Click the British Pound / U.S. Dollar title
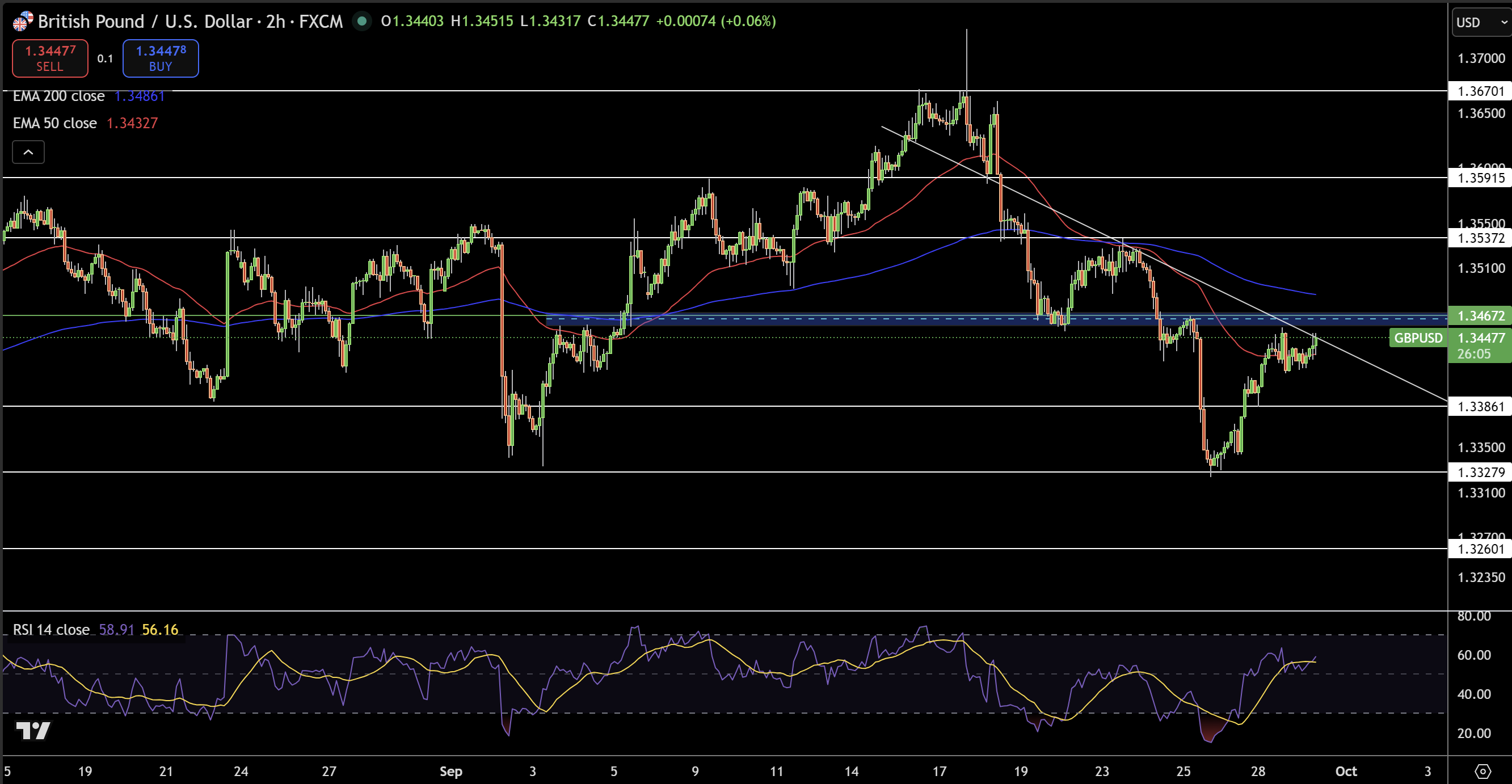Screen dimensions: 1512x784 (x=144, y=22)
